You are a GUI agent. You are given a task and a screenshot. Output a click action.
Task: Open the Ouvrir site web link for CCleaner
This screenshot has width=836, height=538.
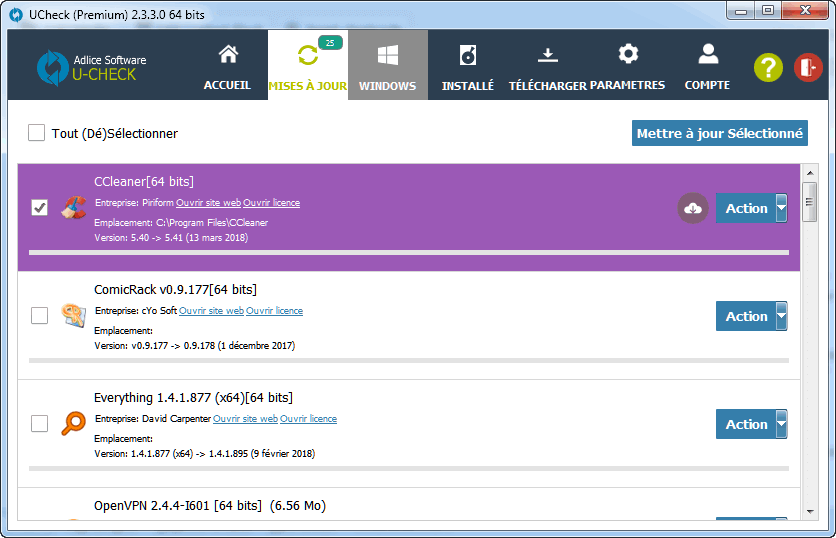pos(209,203)
